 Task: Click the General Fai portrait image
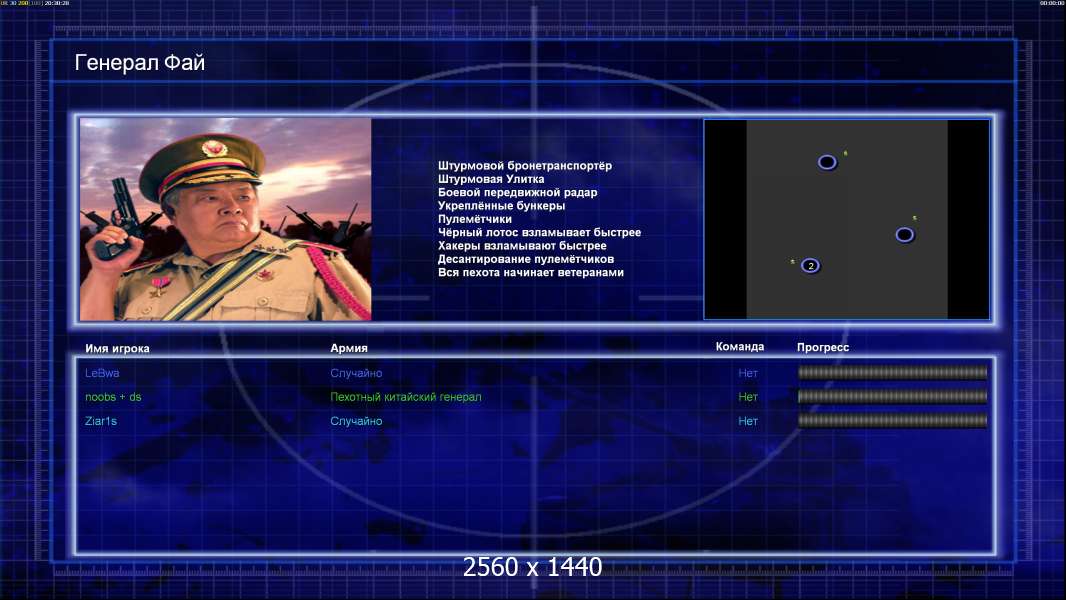[226, 219]
